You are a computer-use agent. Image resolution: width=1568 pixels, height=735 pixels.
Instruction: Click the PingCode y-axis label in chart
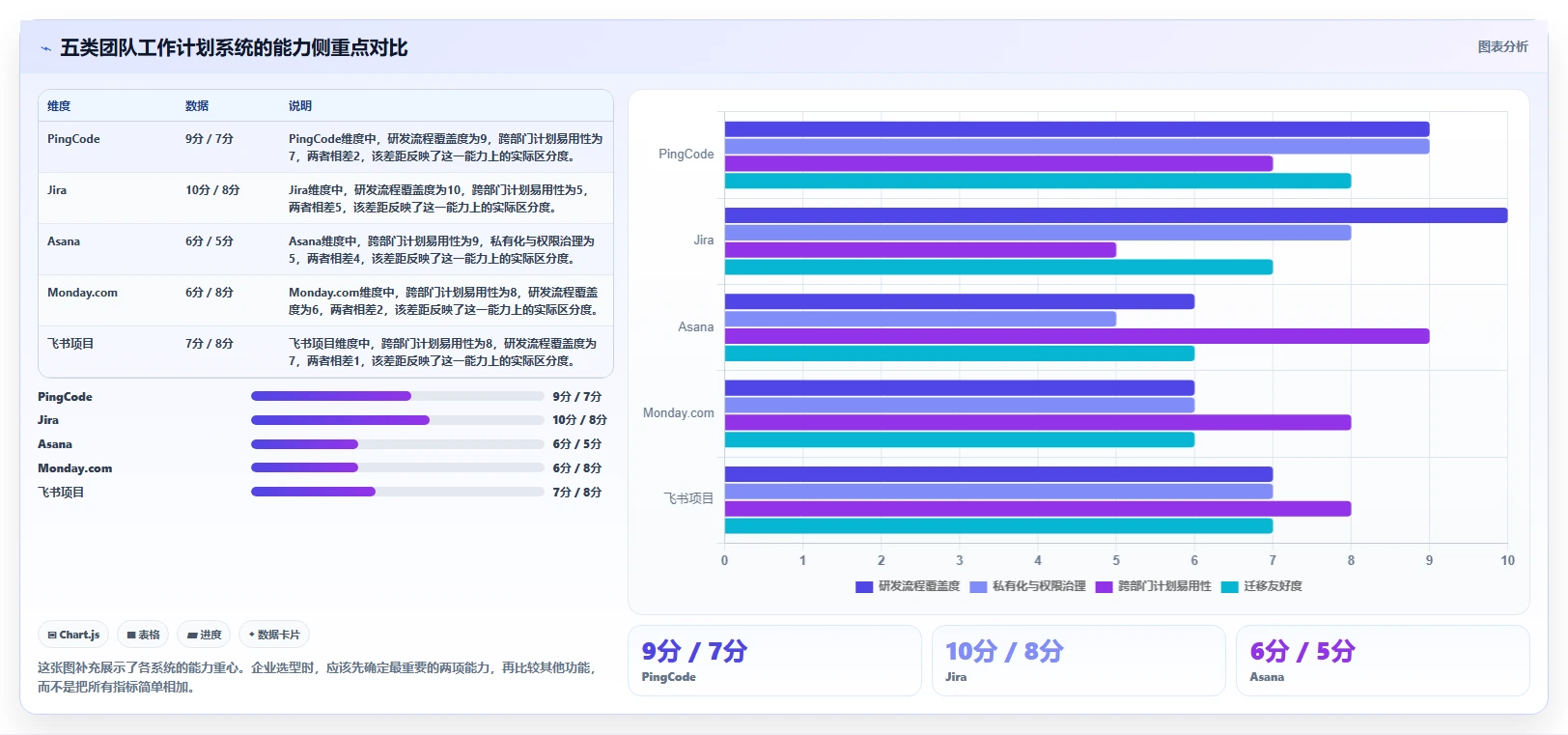[686, 155]
